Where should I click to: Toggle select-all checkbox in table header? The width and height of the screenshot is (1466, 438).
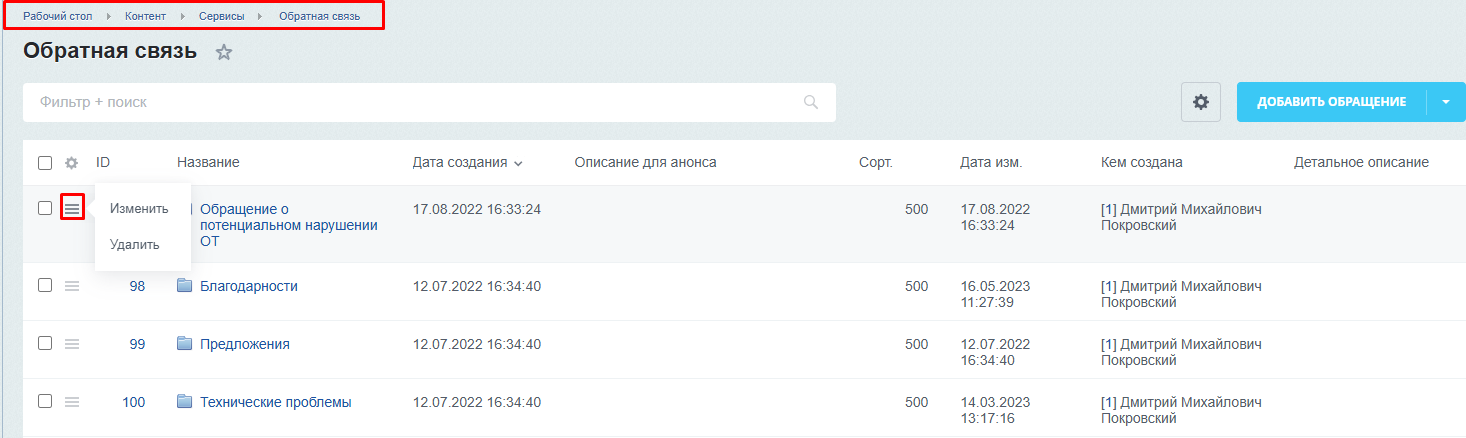pos(45,163)
